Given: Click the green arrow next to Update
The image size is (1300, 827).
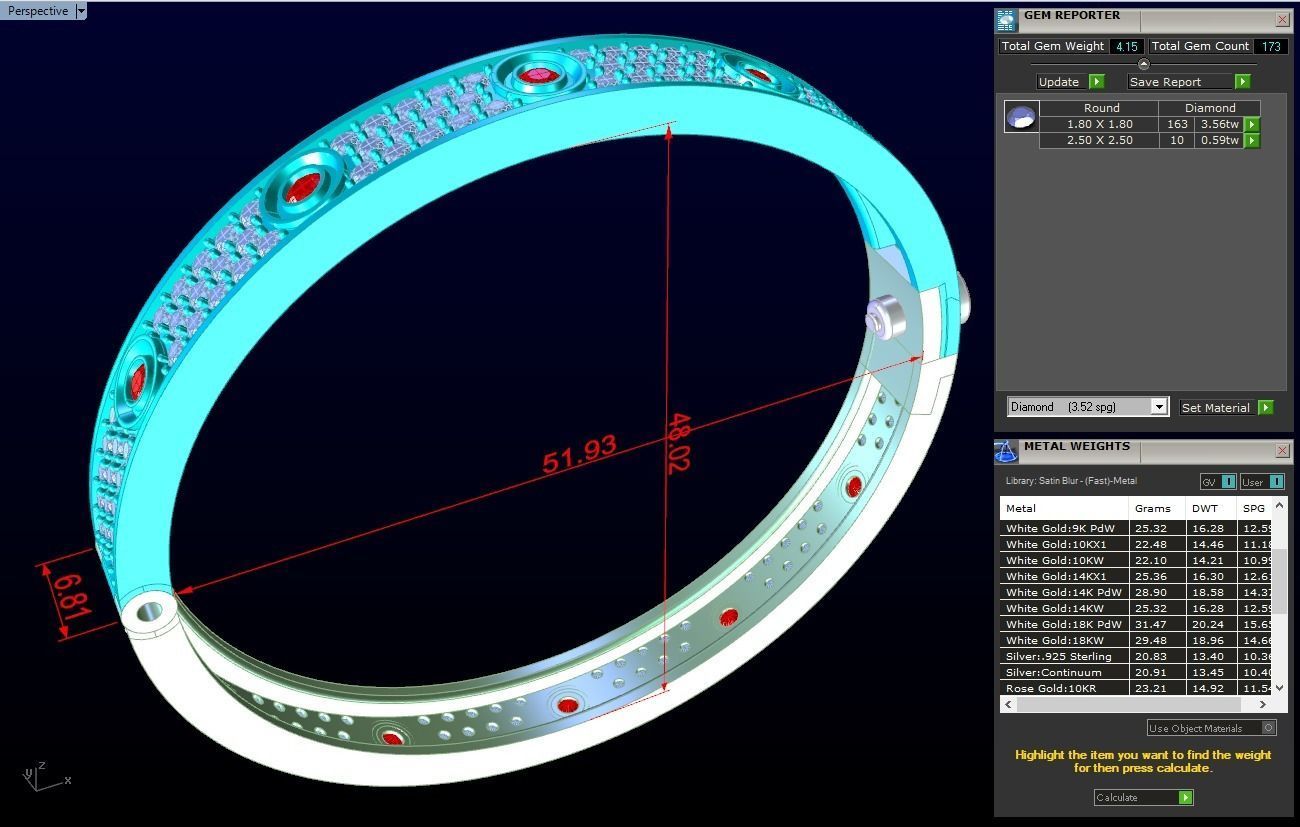Looking at the screenshot, I should tap(1096, 82).
